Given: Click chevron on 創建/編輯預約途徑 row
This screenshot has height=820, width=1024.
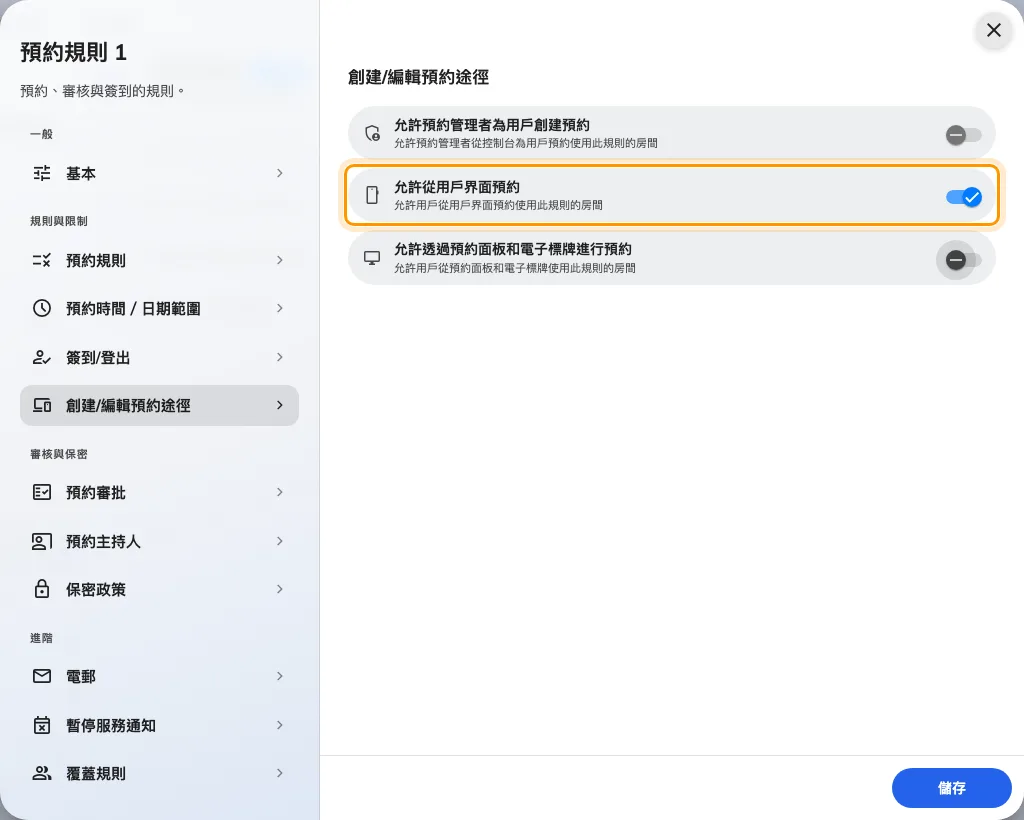Looking at the screenshot, I should click(280, 405).
